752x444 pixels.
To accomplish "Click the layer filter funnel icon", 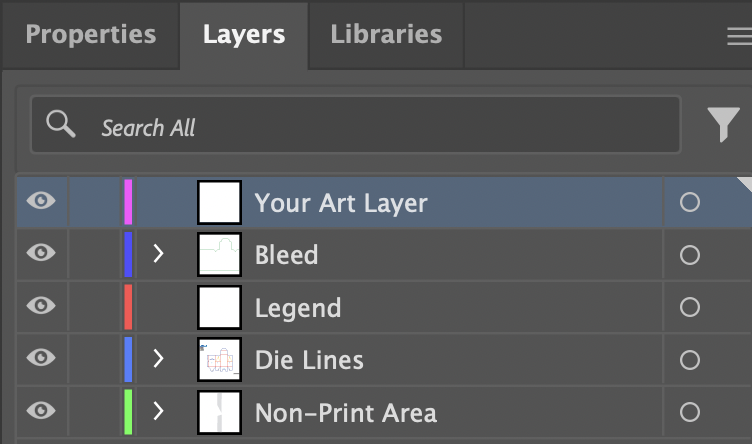I will (723, 125).
